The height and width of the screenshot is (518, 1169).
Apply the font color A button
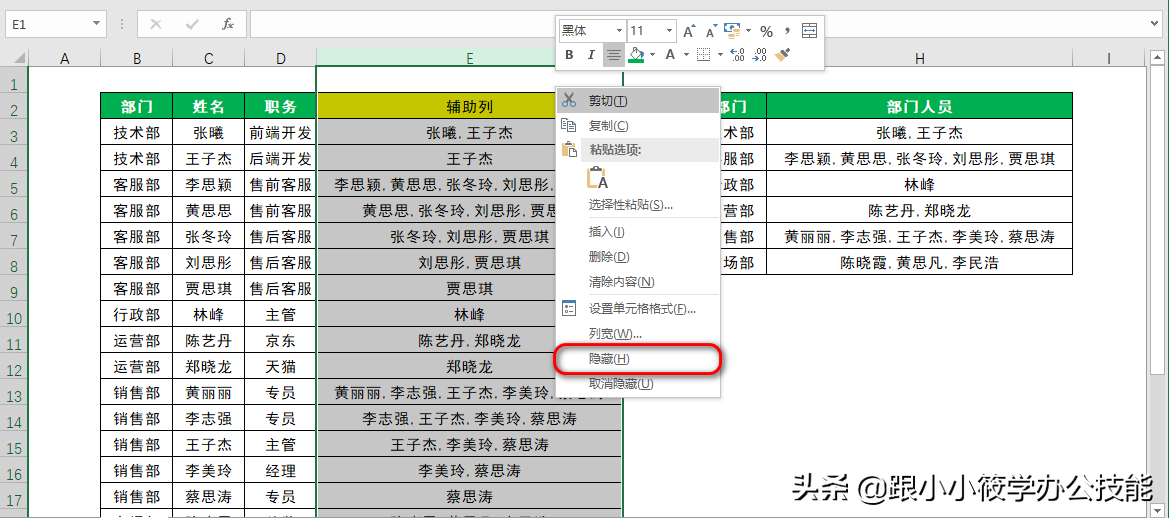669,54
